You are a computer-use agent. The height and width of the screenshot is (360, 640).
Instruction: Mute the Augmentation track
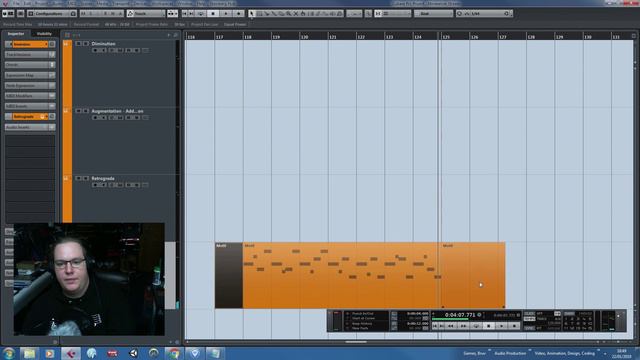pyautogui.click(x=78, y=111)
